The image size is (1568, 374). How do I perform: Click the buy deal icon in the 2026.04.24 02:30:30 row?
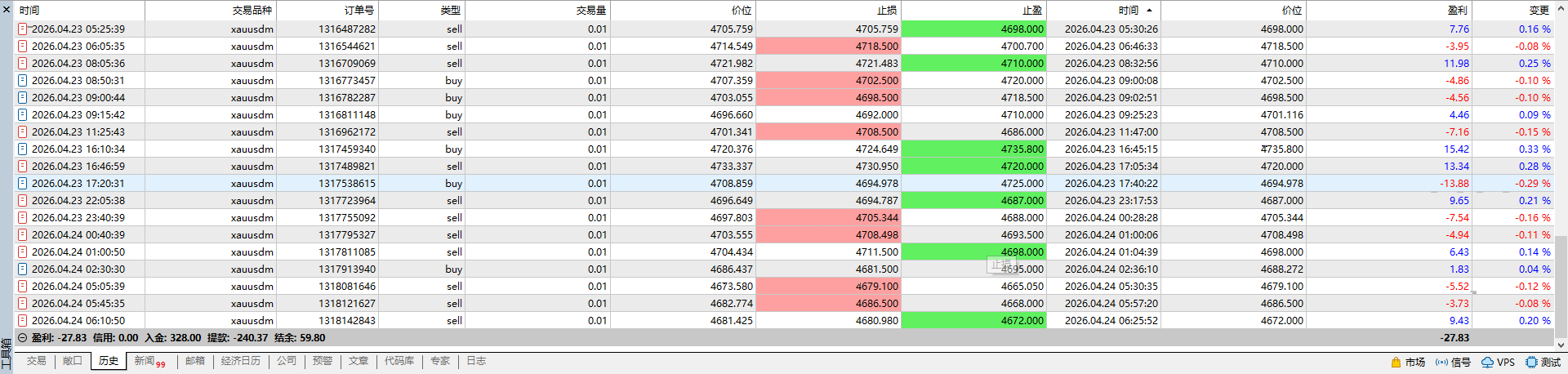coord(23,269)
